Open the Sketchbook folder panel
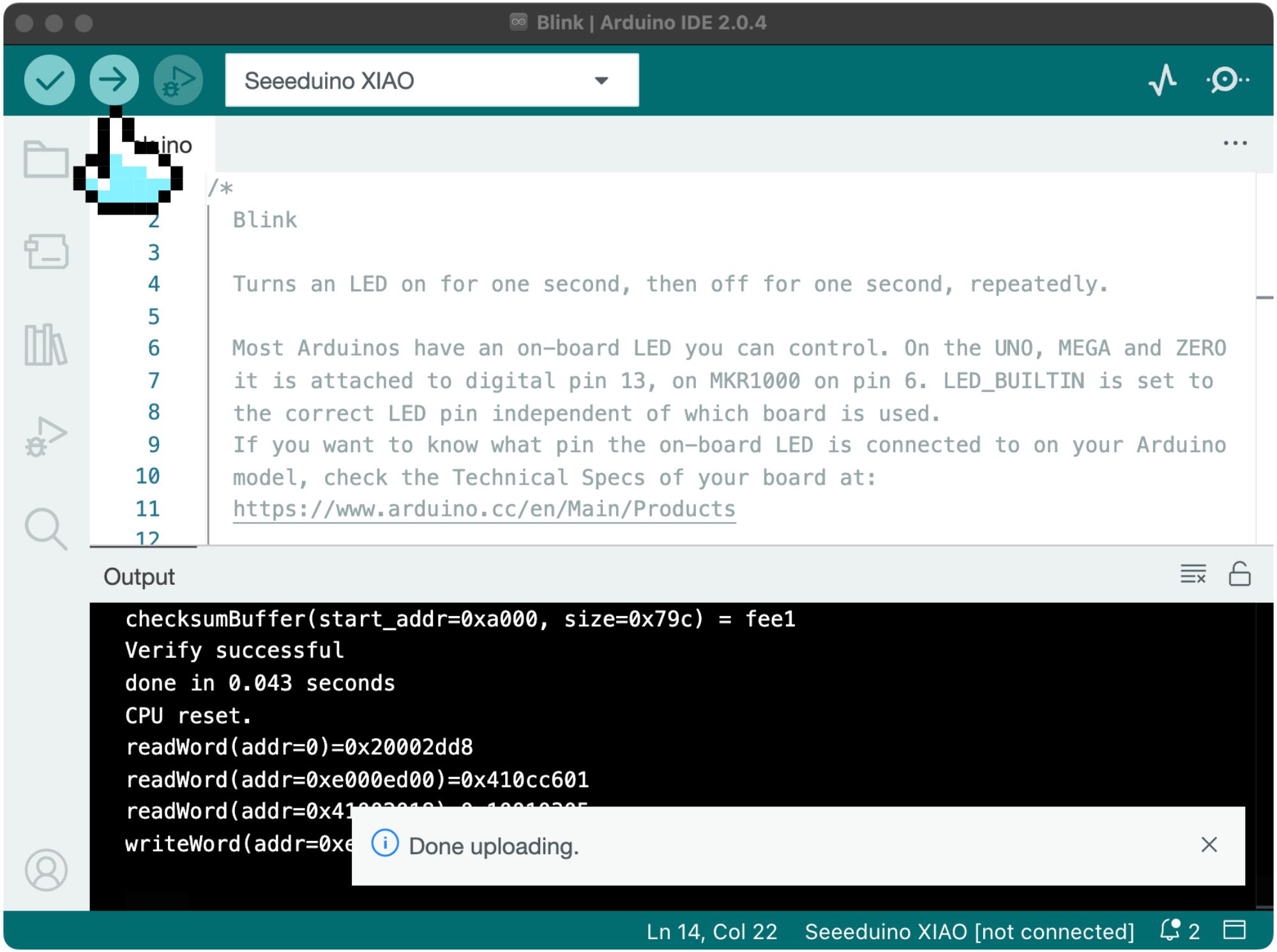 coord(46,159)
